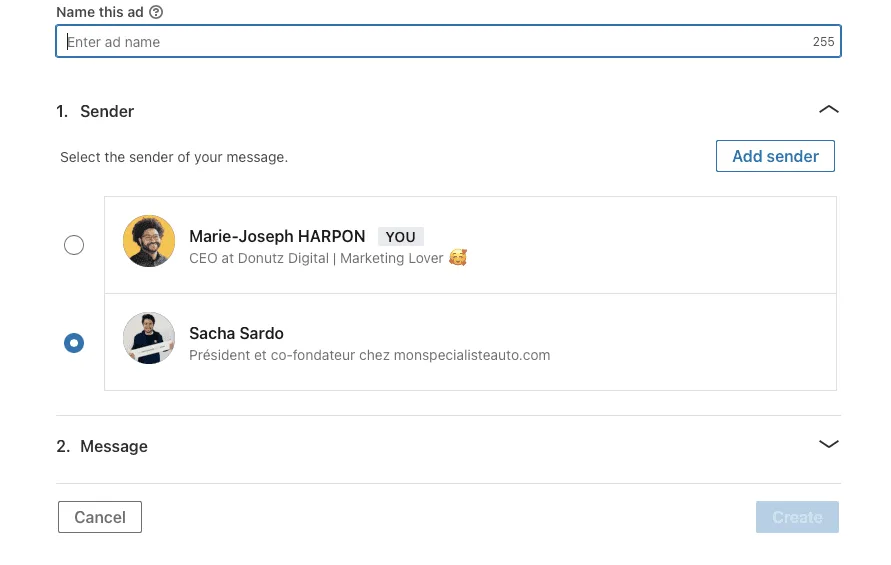Select Marie-Joseph HARPON radio button
The image size is (891, 565).
click(x=74, y=245)
